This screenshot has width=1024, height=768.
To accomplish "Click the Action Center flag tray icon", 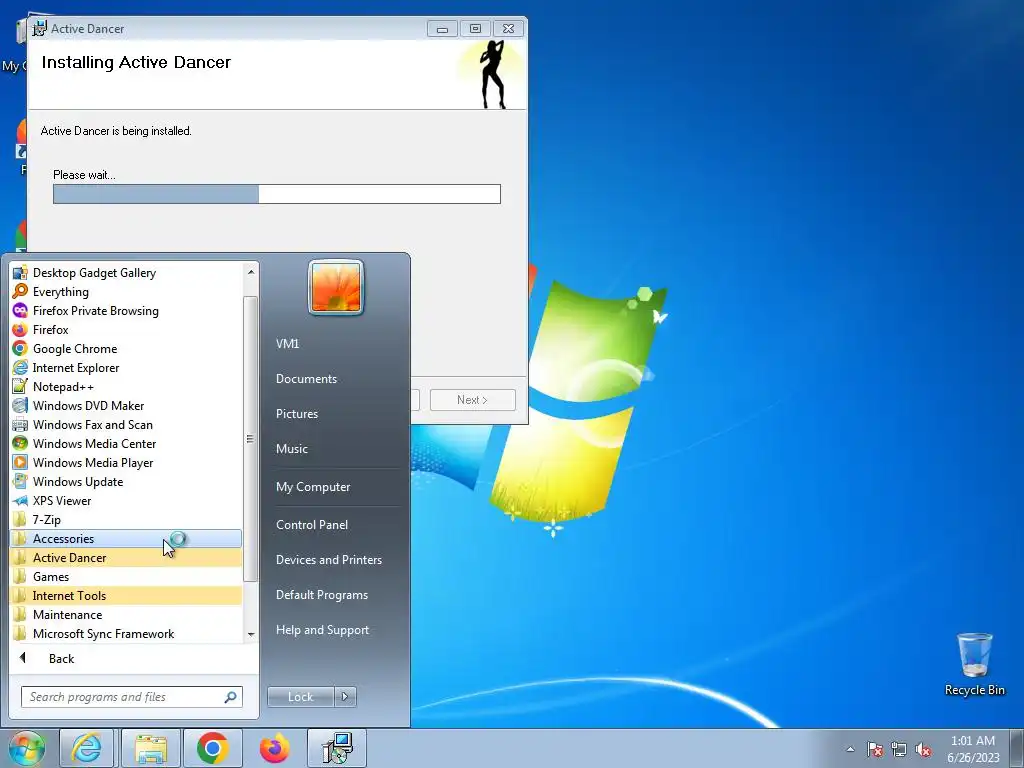I will [875, 749].
